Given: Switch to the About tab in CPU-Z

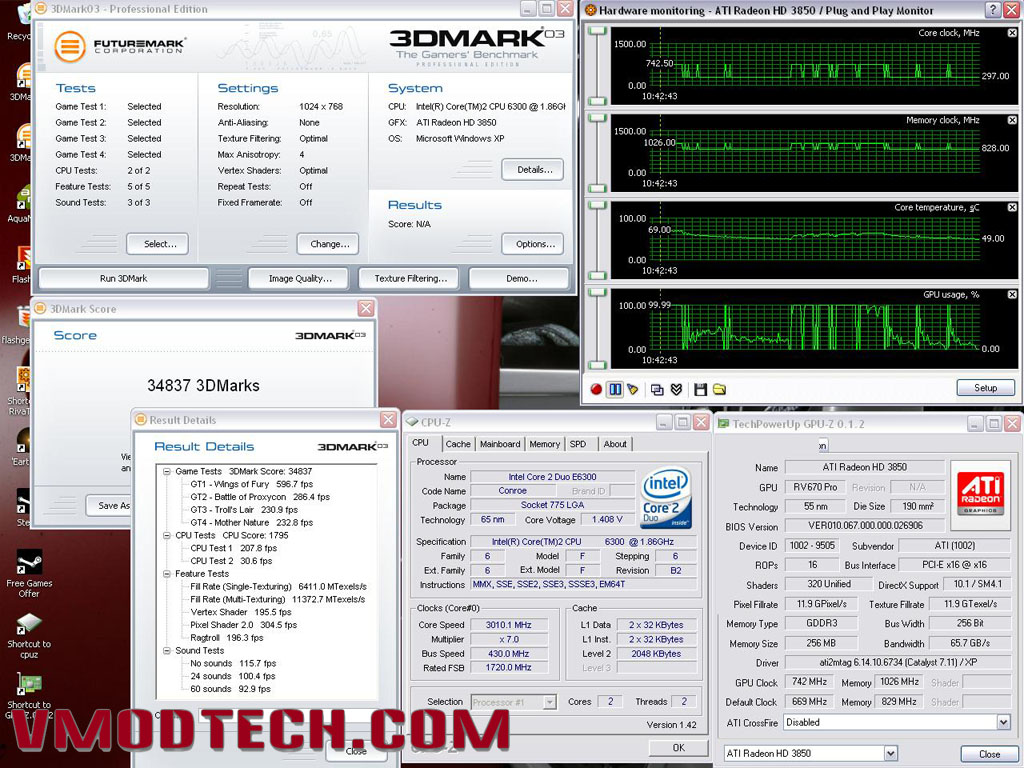Looking at the screenshot, I should [615, 444].
